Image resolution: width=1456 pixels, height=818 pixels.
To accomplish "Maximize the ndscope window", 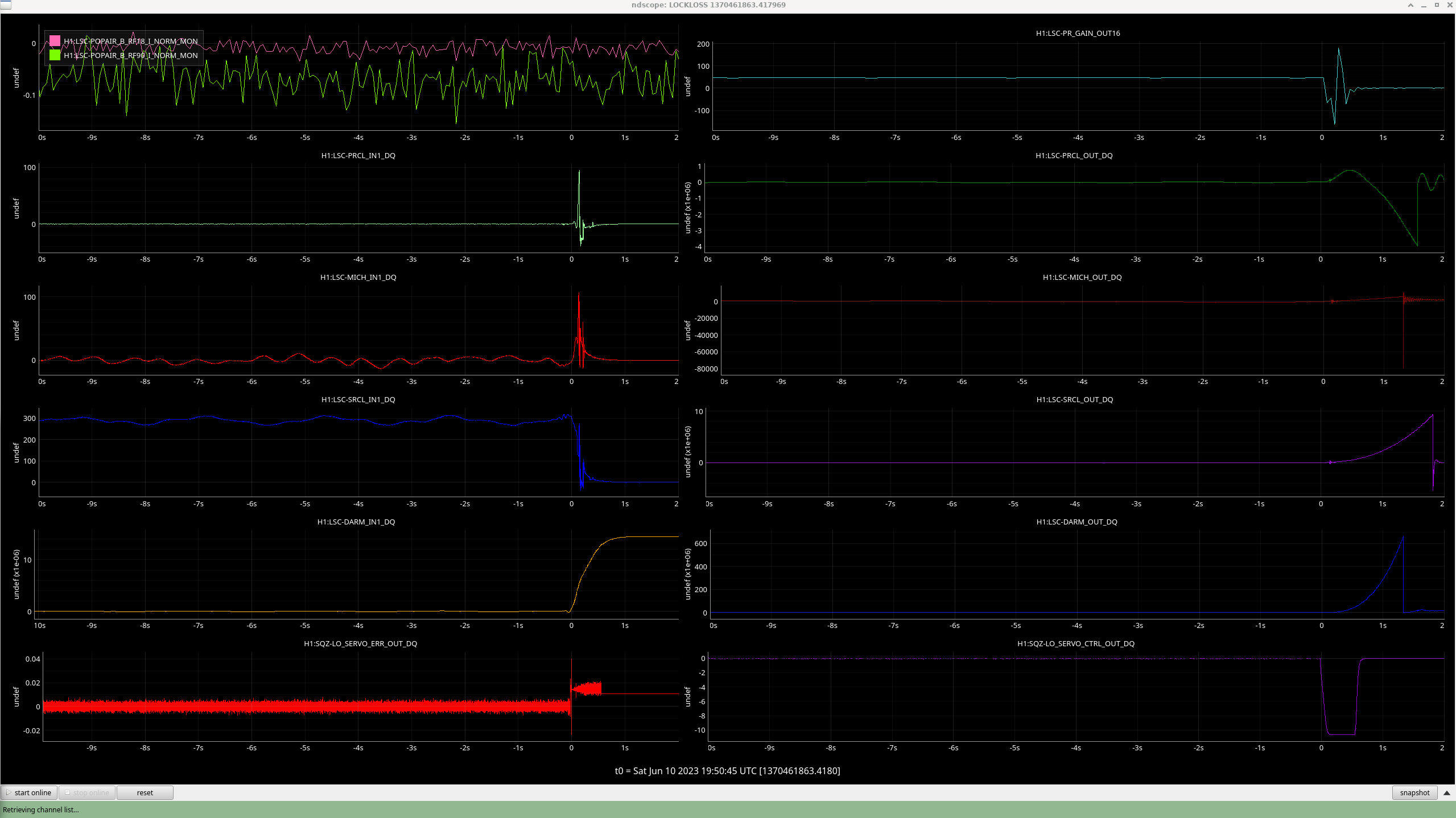I will point(1437,5).
